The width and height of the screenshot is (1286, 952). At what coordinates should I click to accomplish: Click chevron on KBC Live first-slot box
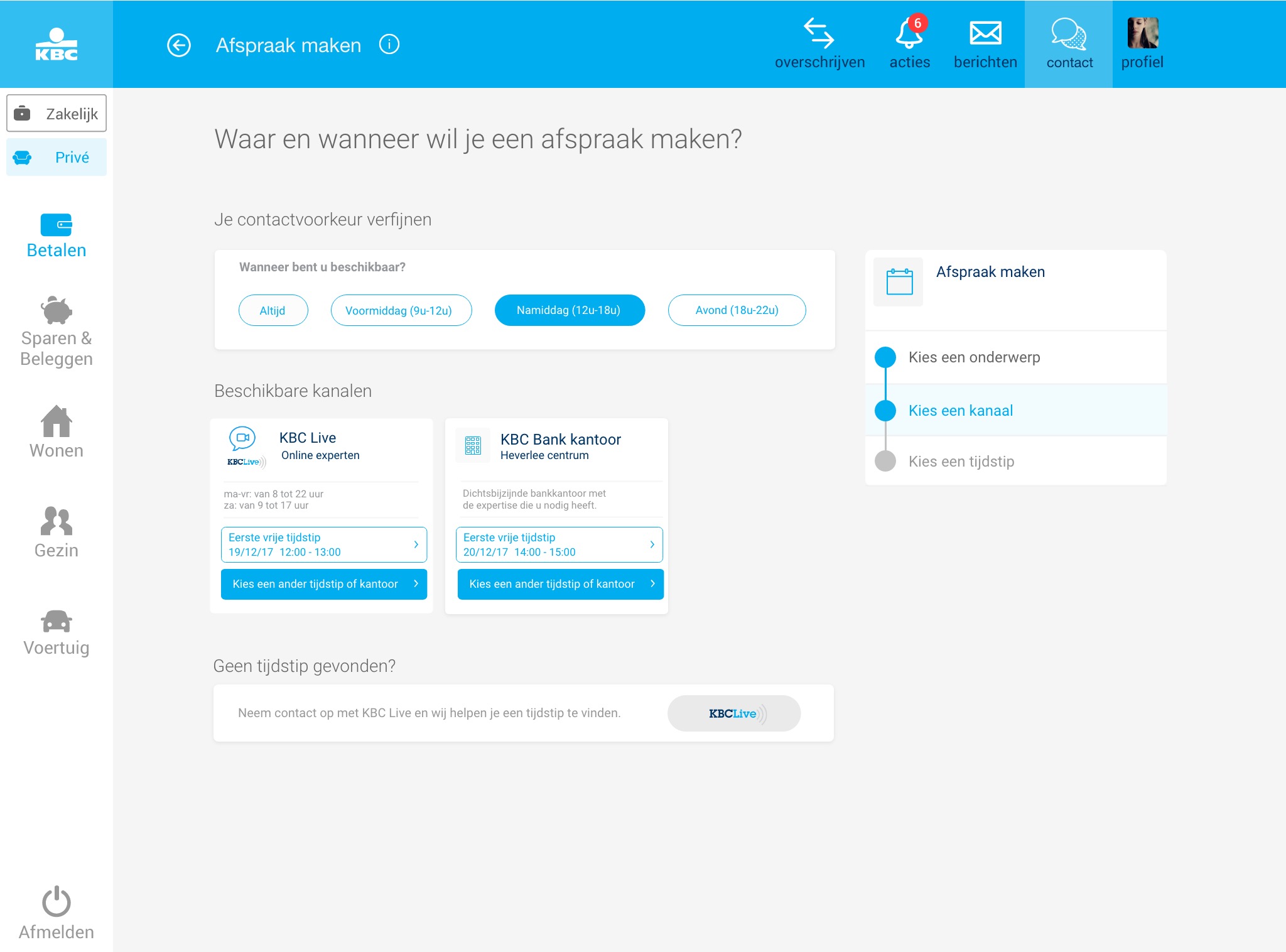416,544
